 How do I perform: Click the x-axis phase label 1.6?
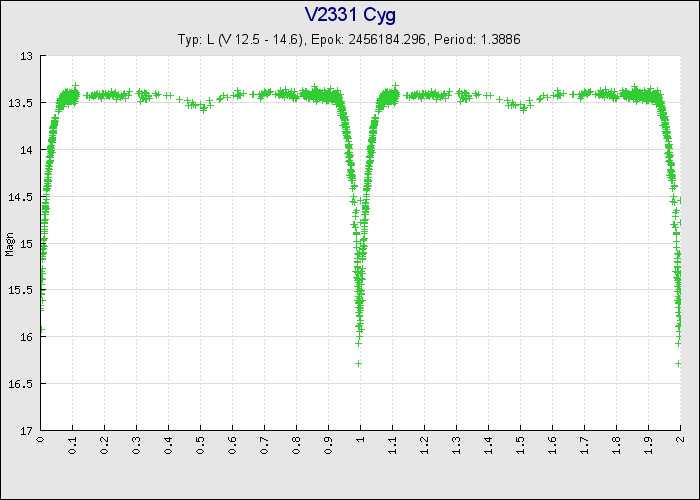click(553, 445)
